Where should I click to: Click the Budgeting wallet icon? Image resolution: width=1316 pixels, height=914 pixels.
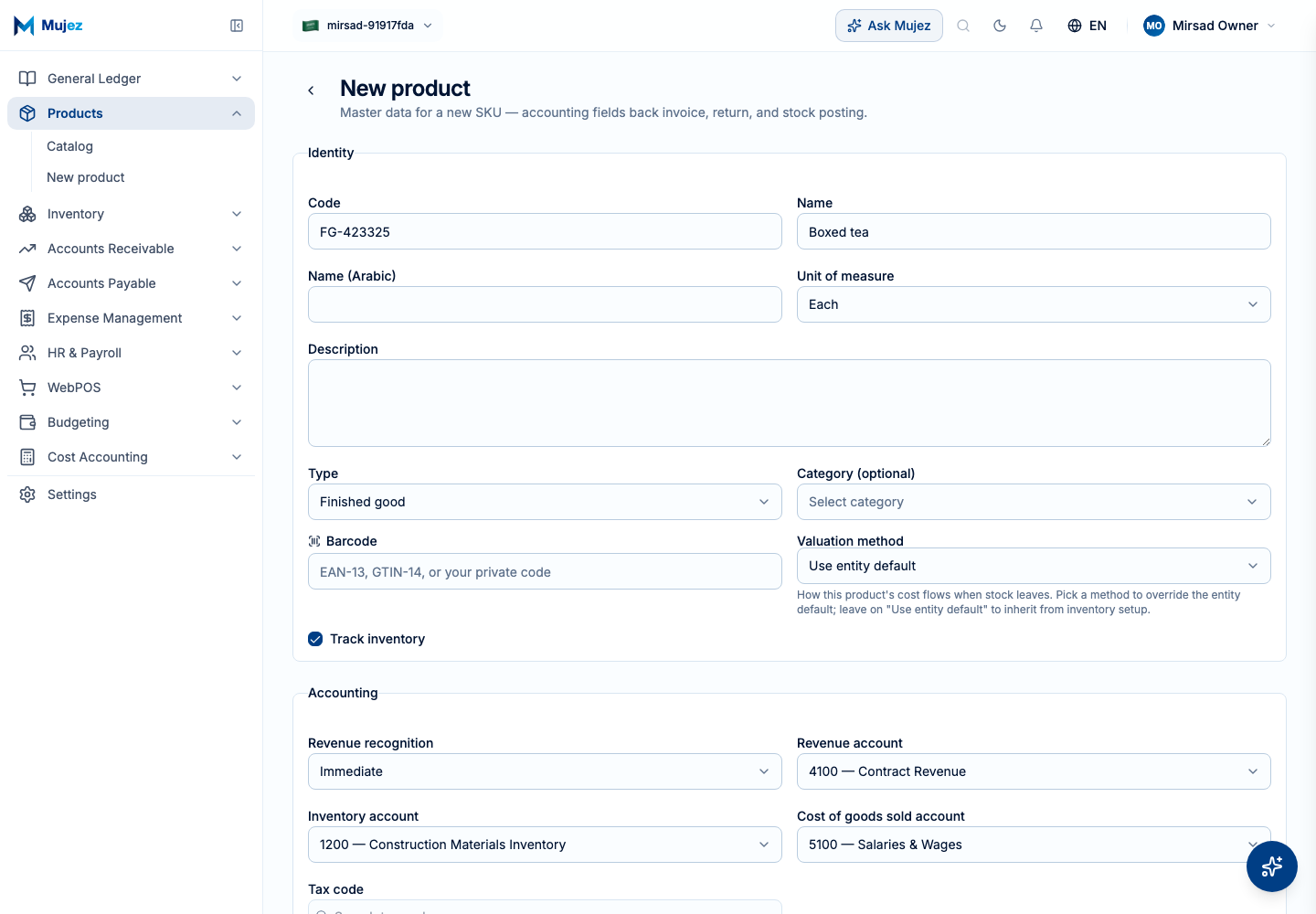(27, 422)
